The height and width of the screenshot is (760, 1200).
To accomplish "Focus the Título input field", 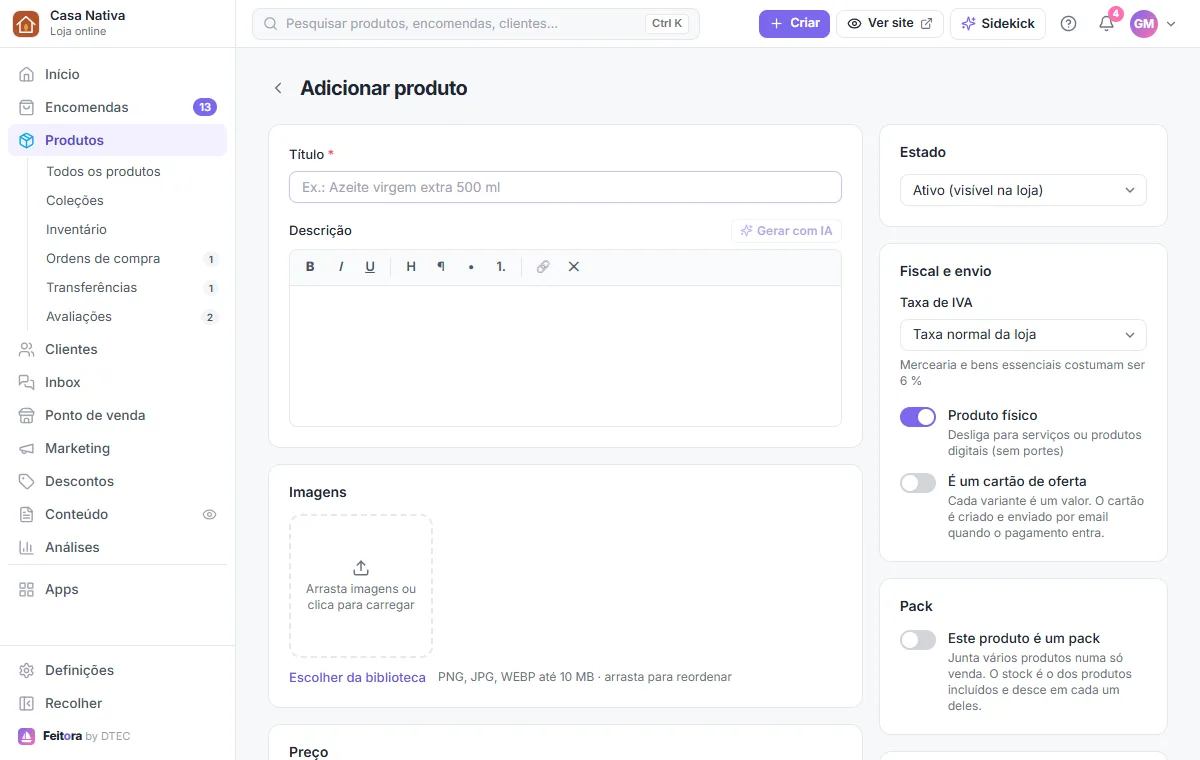I will pyautogui.click(x=565, y=187).
